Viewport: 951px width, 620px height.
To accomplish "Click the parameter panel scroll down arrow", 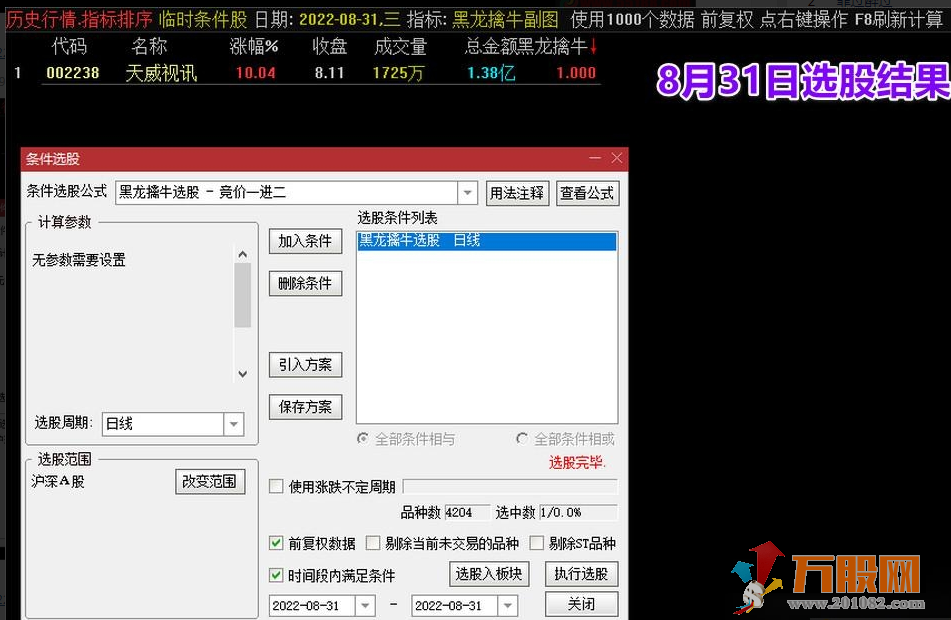I will 243,374.
